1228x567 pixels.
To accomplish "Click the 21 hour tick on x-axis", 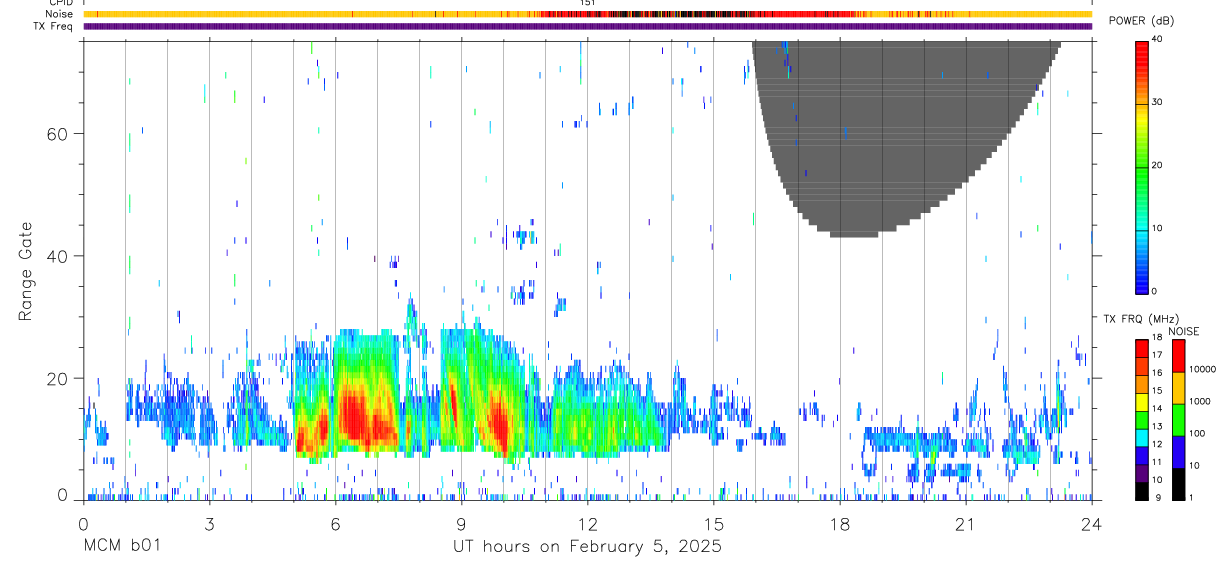I will click(x=966, y=522).
